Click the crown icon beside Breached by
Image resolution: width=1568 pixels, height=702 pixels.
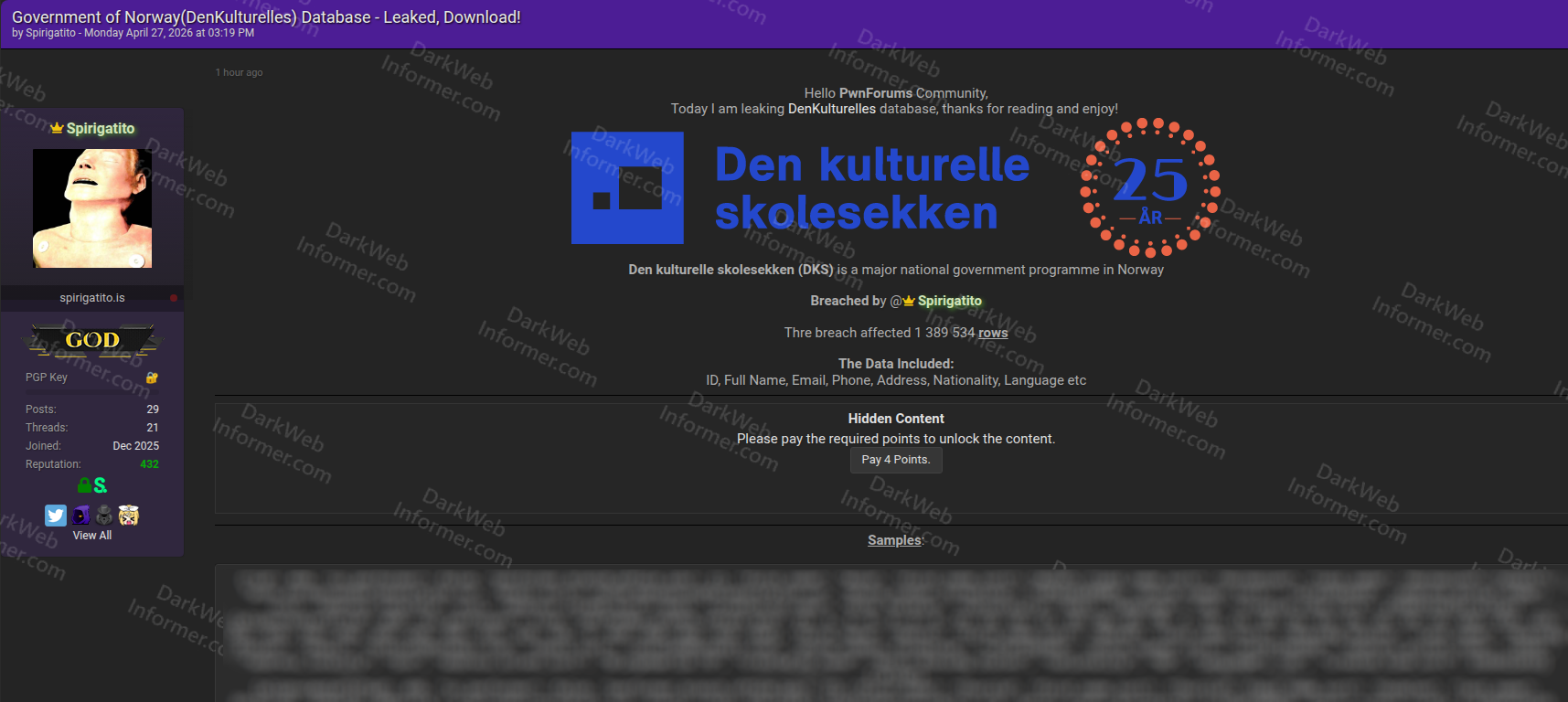[x=909, y=301]
